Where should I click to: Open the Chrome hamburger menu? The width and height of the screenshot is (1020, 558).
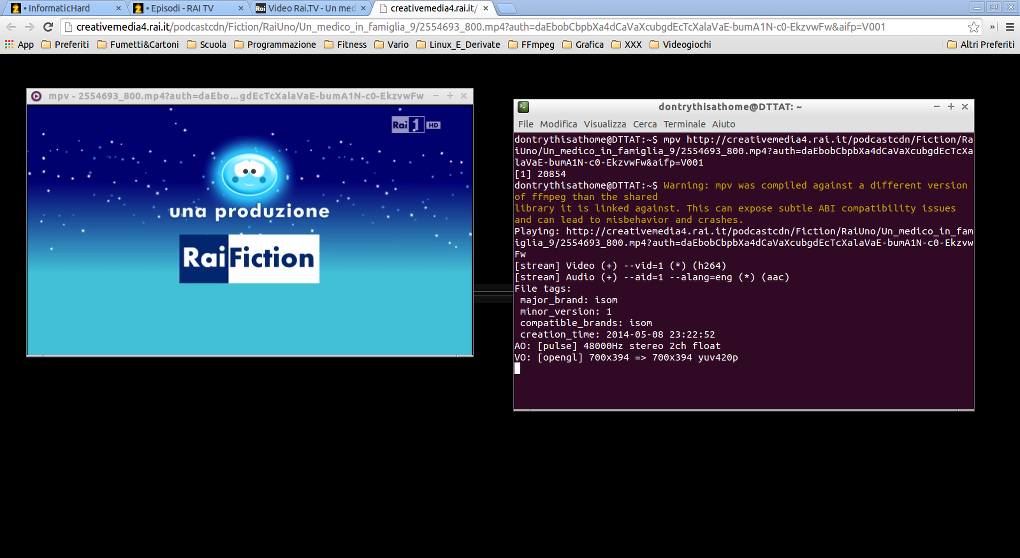(x=1010, y=27)
